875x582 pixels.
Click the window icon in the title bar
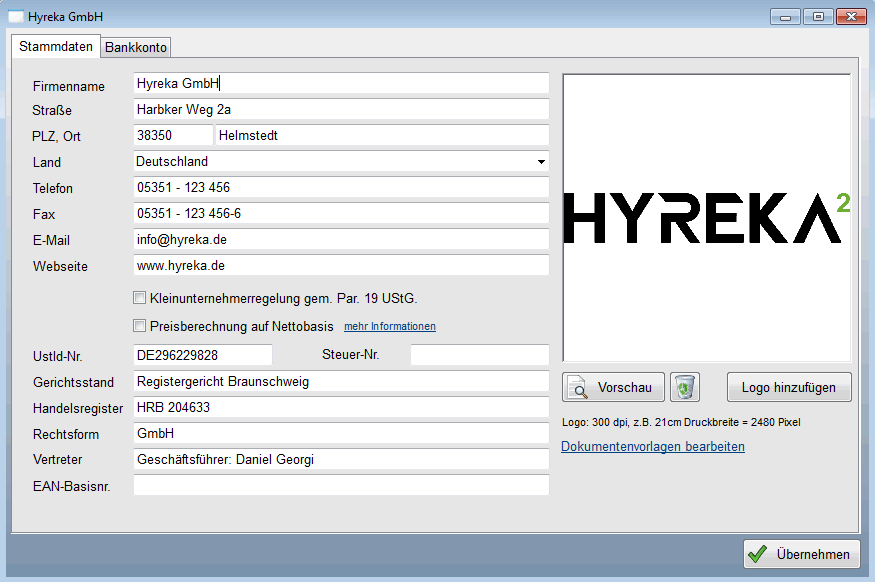[16, 17]
